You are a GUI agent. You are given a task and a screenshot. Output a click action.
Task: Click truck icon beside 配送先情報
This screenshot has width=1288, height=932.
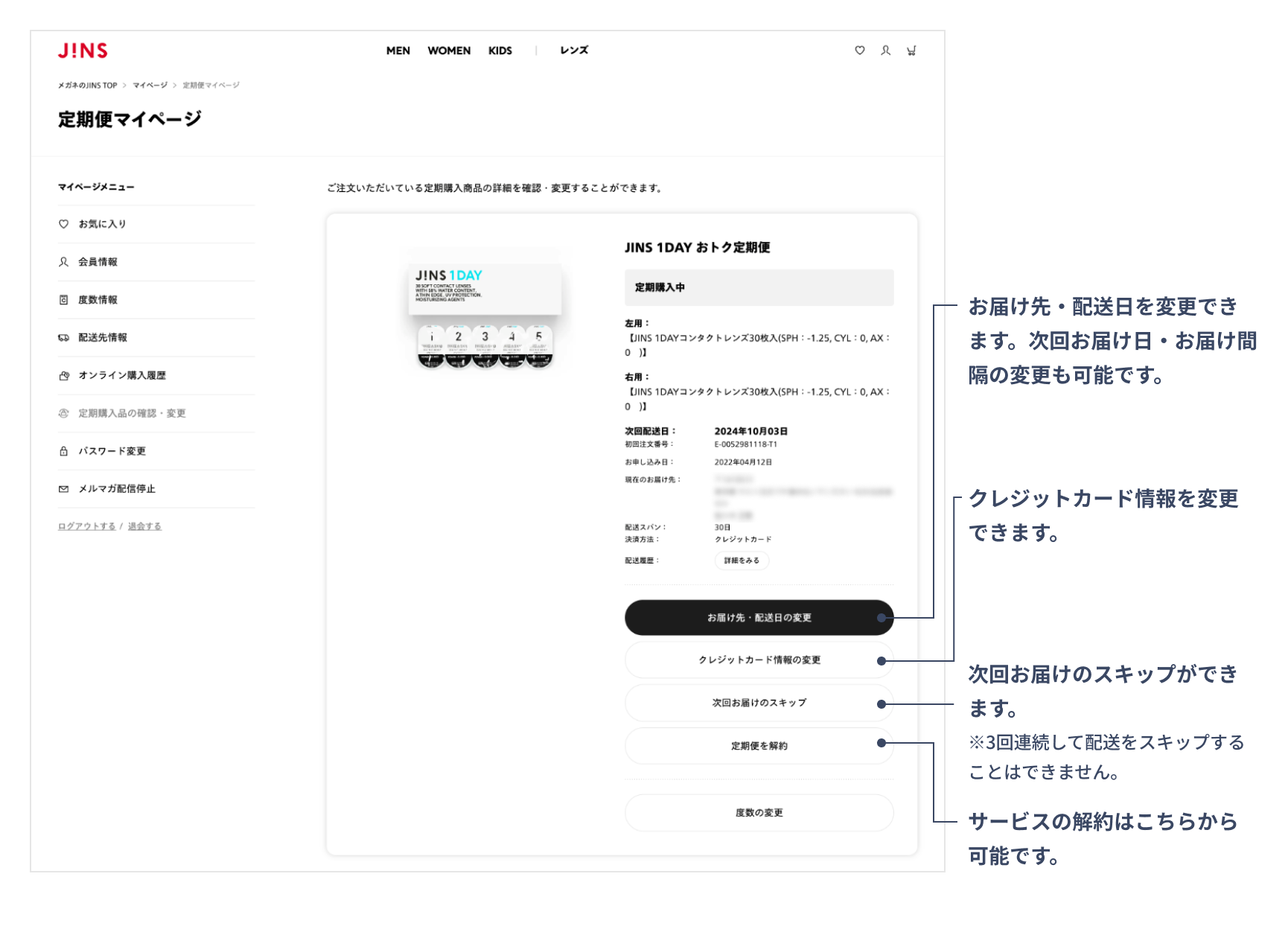point(63,338)
